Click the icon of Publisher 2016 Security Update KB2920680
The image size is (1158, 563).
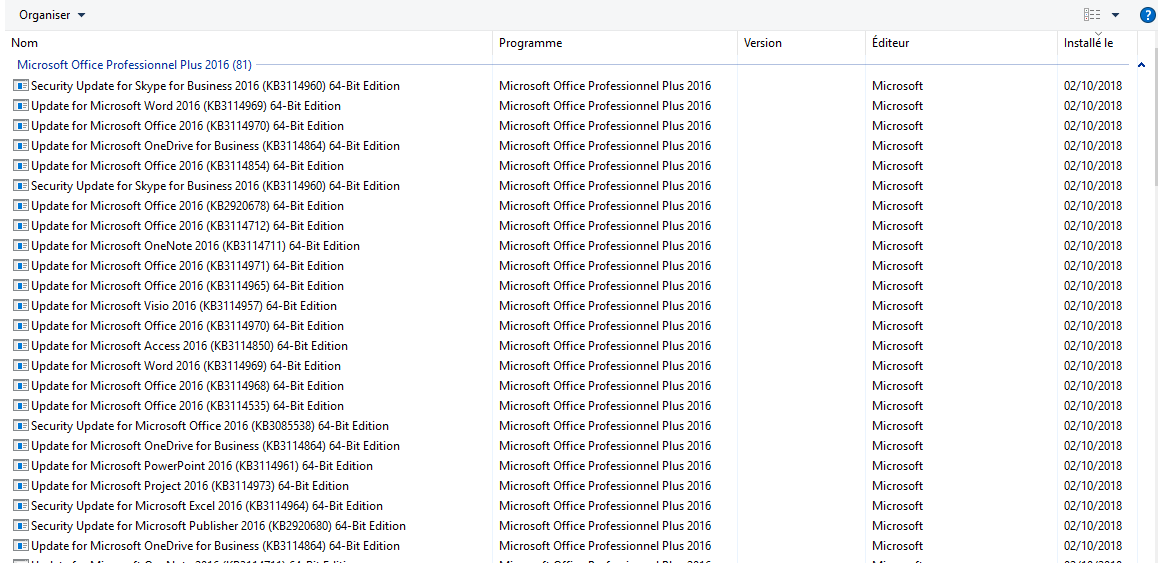[21, 525]
